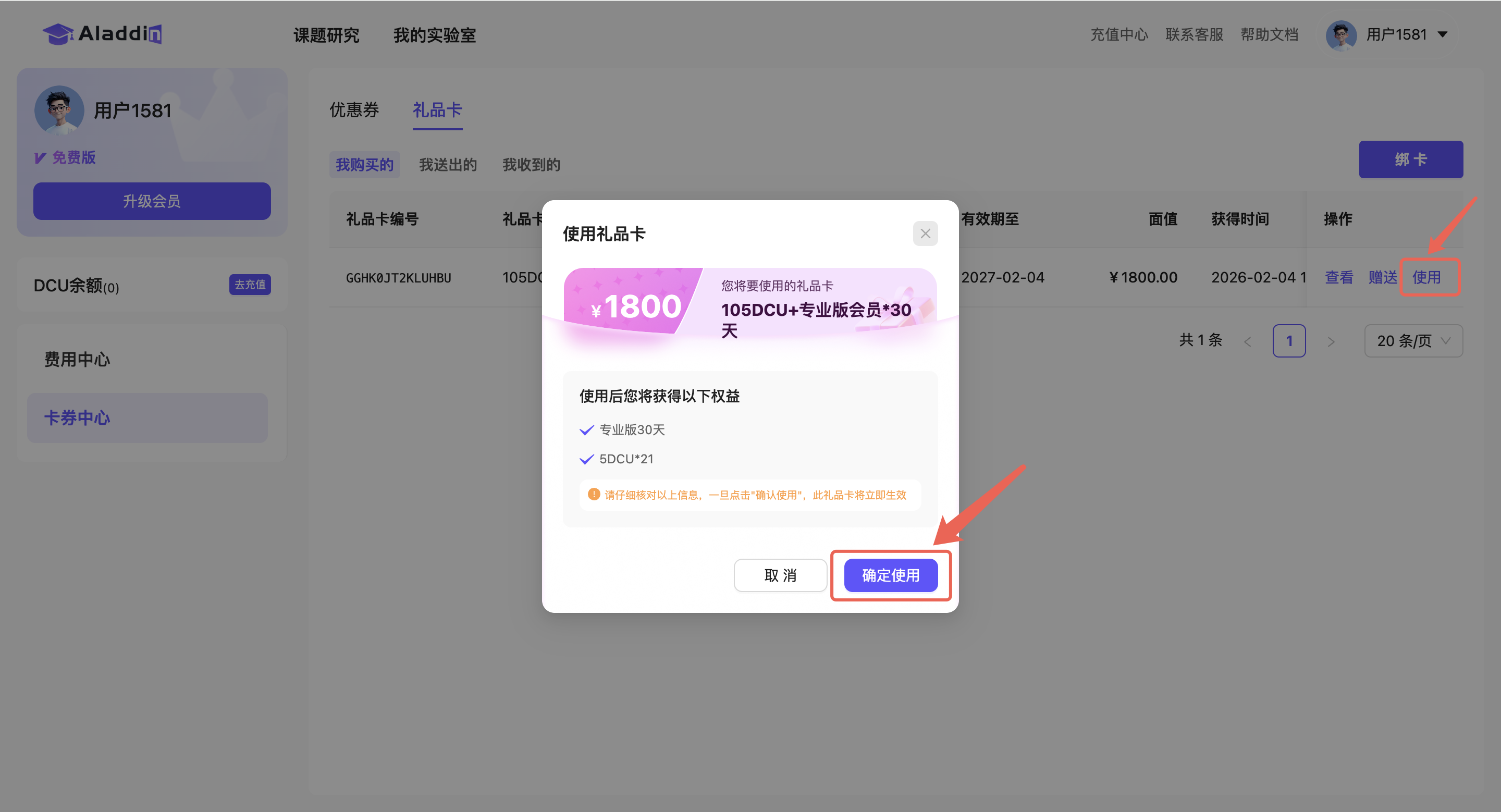Click the Aladdin logo icon

click(58, 34)
